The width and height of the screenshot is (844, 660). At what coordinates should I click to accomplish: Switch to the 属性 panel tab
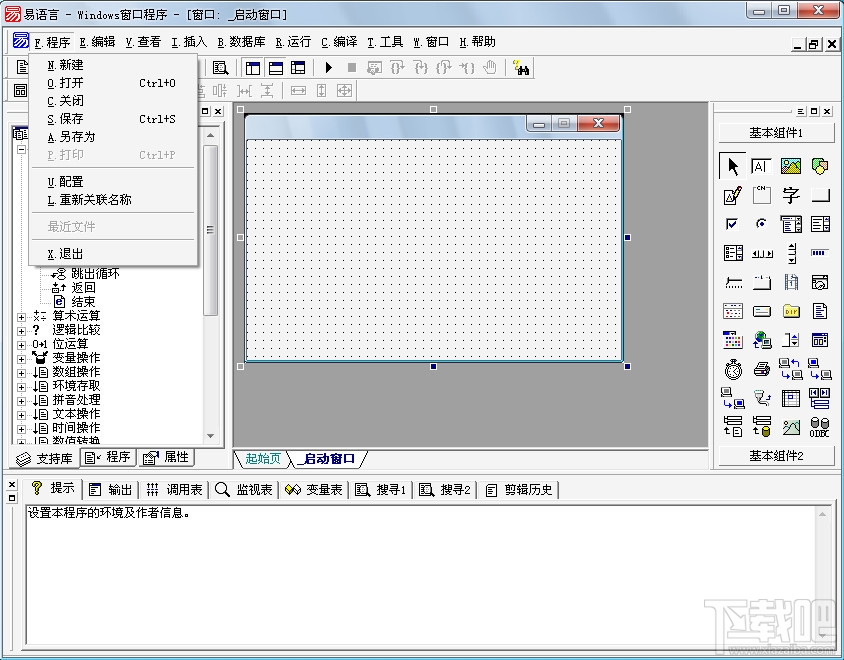click(x=166, y=457)
